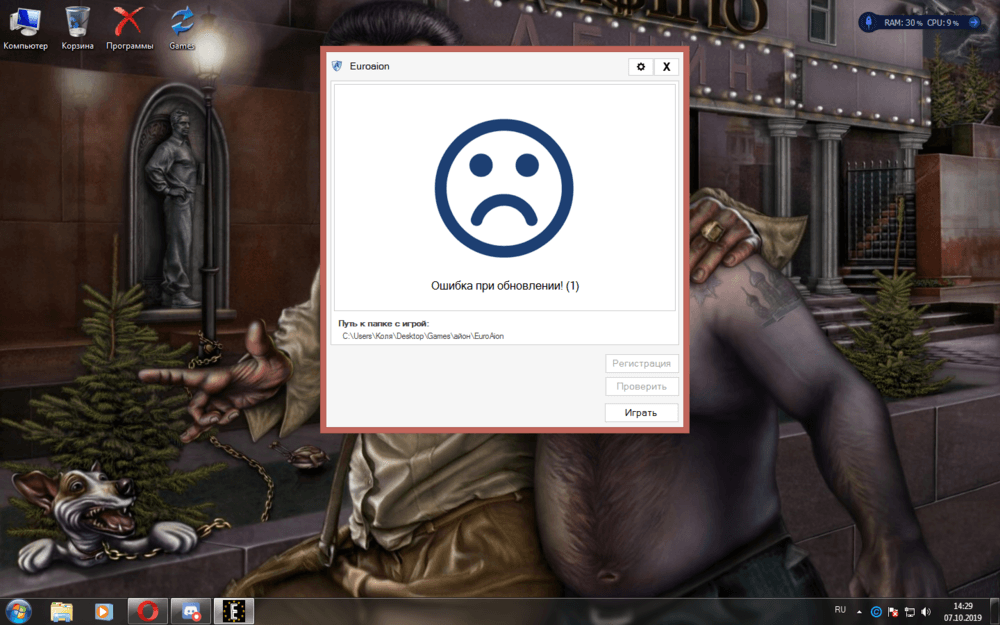Launch Windows Explorer from the taskbar
Viewport: 1000px width, 625px height.
click(x=62, y=611)
